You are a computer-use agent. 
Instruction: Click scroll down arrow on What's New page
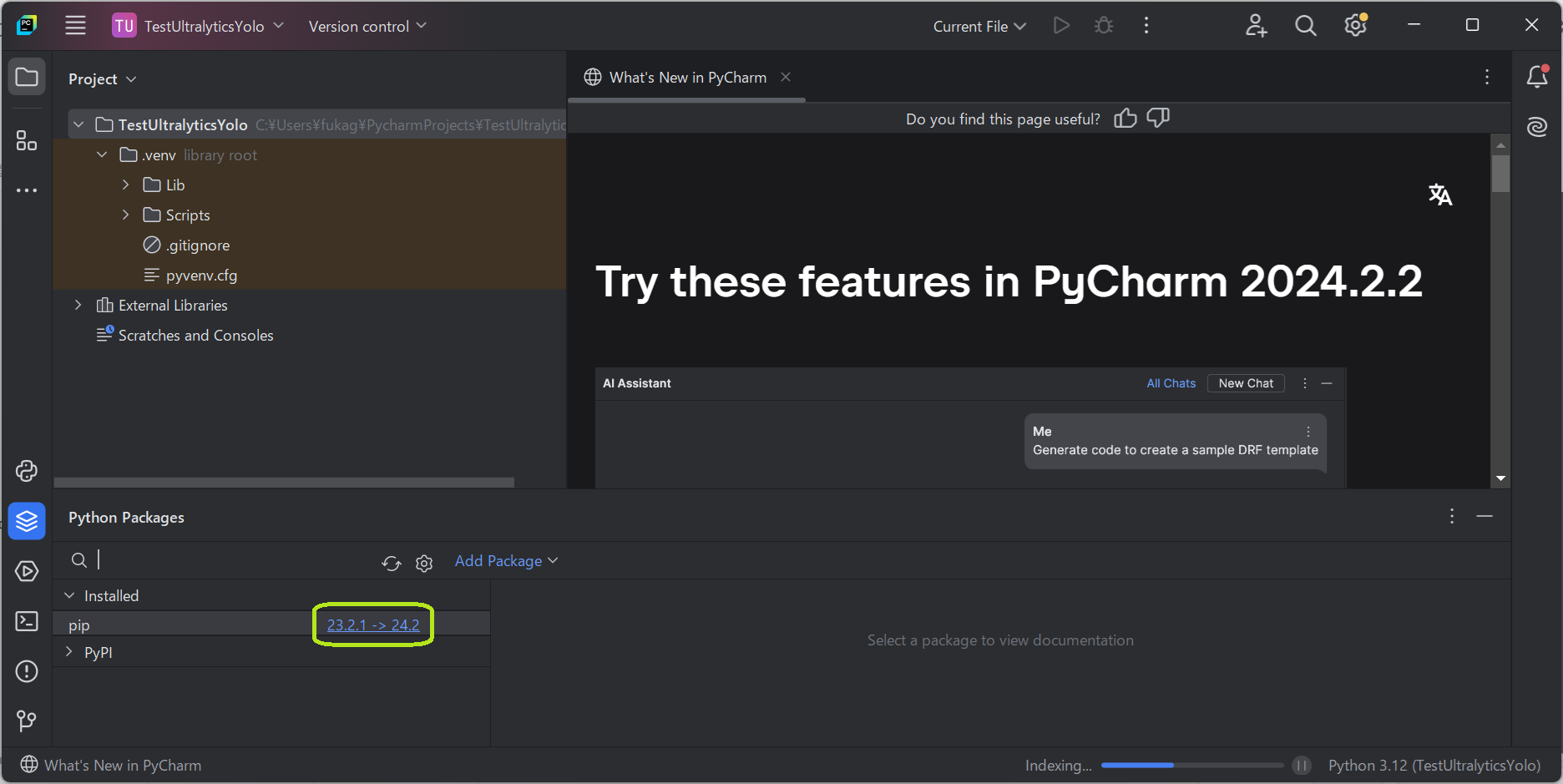point(1500,478)
